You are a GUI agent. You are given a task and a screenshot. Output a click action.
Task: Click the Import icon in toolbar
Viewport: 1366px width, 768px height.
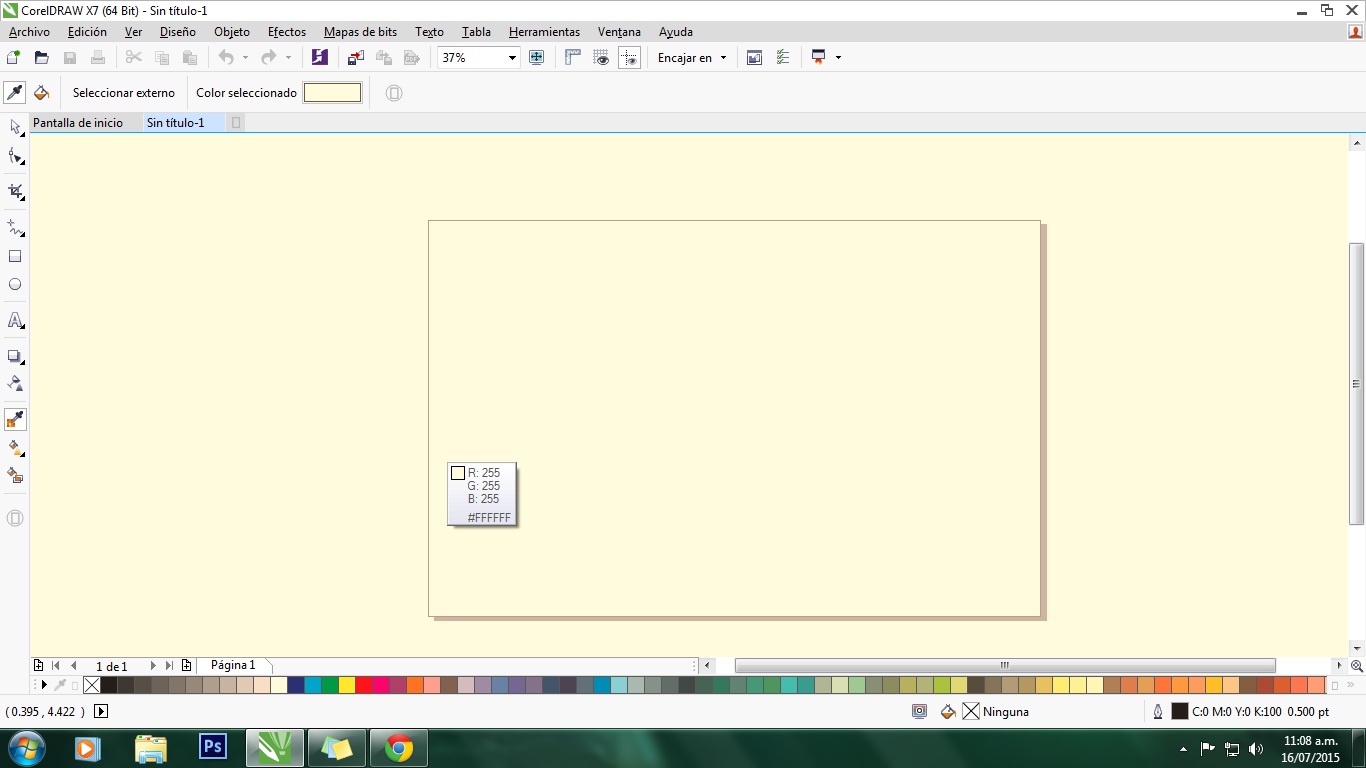(x=356, y=58)
